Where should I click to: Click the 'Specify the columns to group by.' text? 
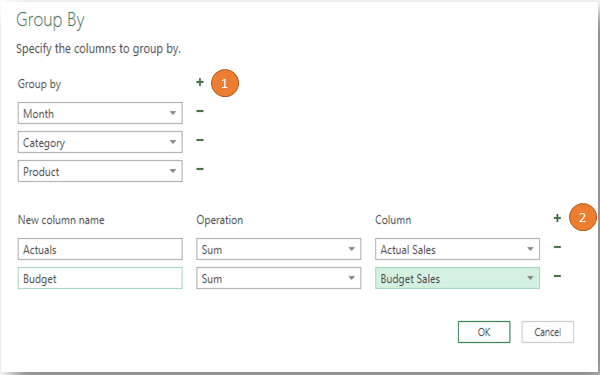click(98, 49)
